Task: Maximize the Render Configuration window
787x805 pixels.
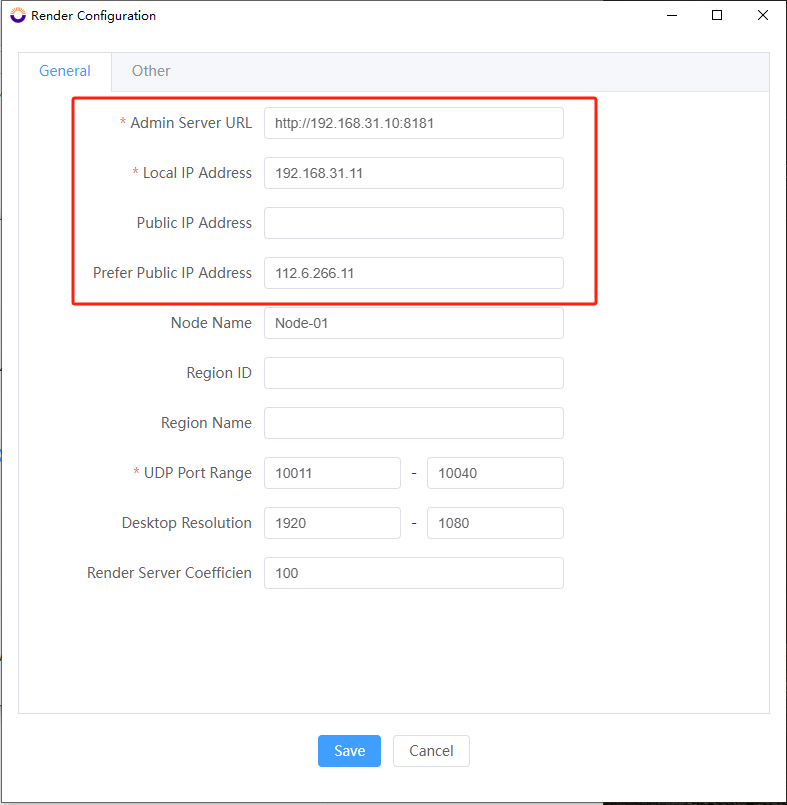Action: click(717, 16)
